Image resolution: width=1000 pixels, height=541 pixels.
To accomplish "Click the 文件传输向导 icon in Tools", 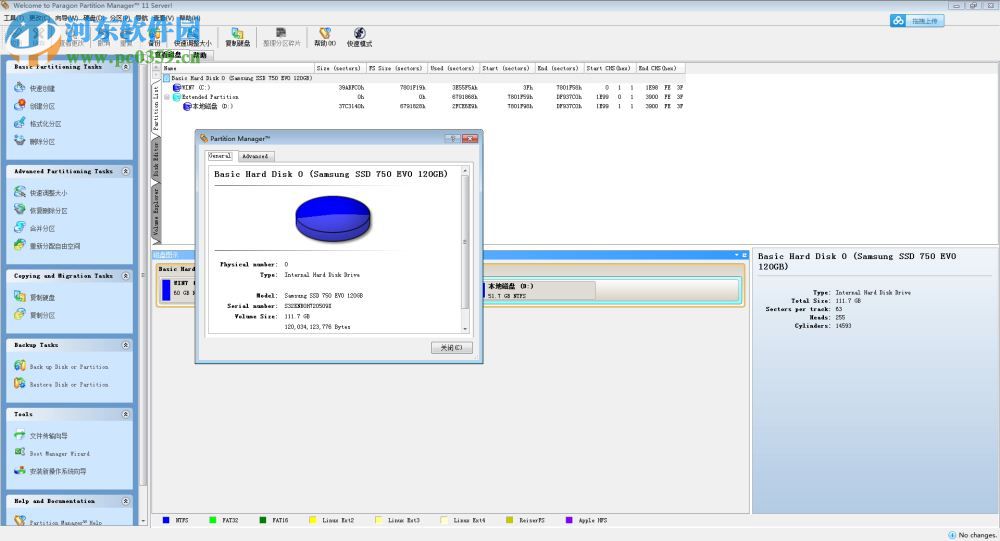I will click(20, 435).
